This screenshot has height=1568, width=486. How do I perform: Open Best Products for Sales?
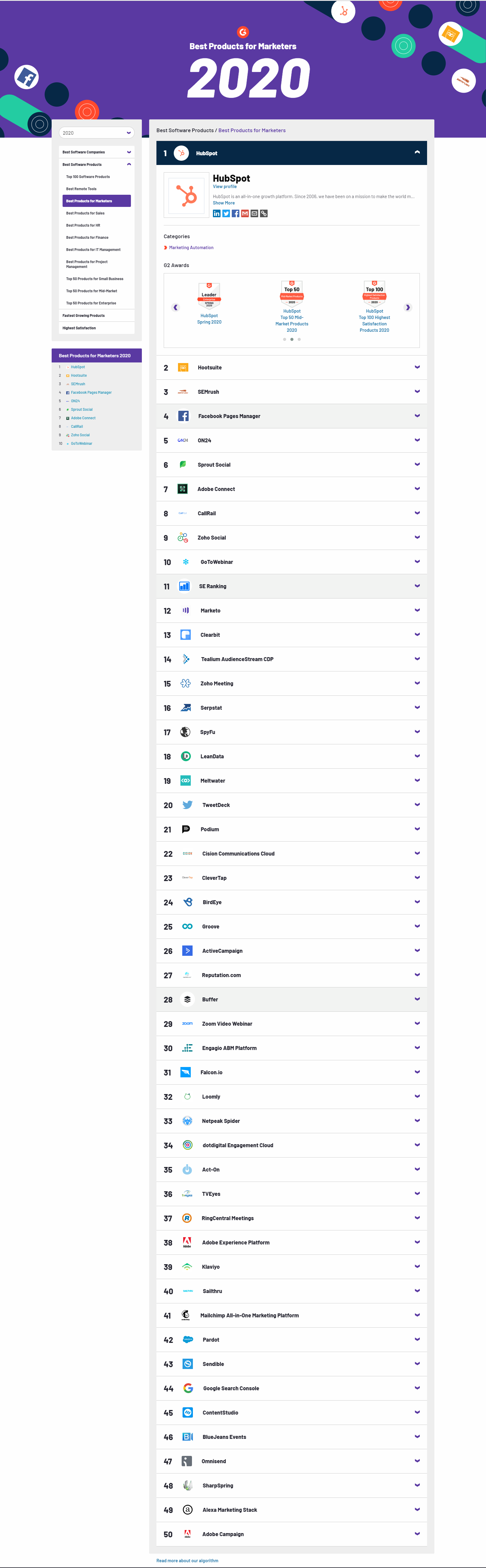pyautogui.click(x=85, y=213)
